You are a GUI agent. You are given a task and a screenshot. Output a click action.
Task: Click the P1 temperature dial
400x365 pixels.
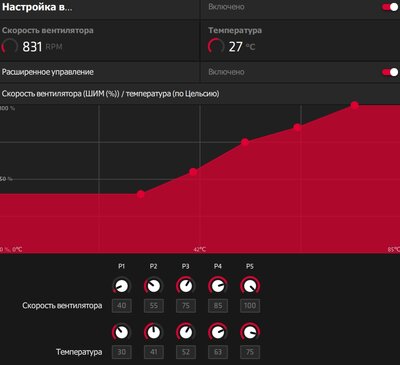[x=121, y=332]
